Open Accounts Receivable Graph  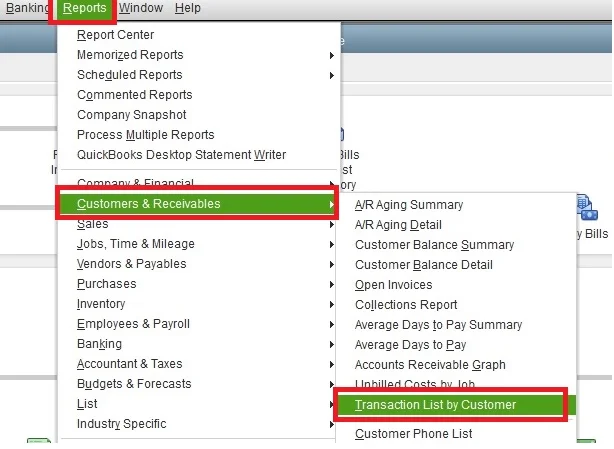point(430,365)
